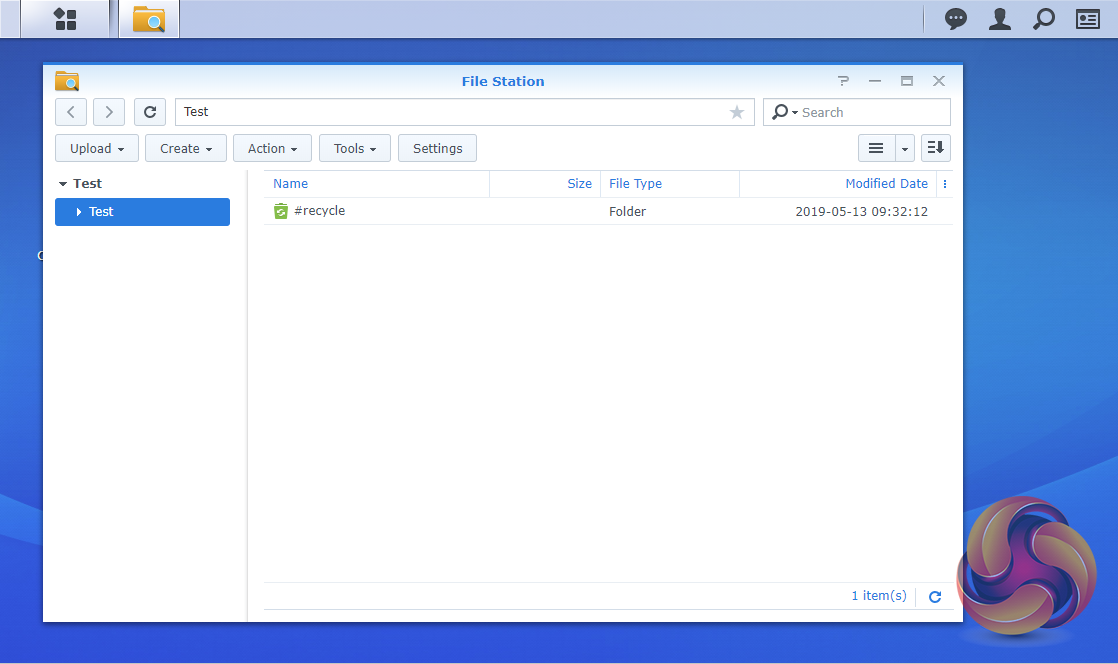The height and width of the screenshot is (664, 1118).
Task: Select the #recycle folder name
Action: click(x=319, y=210)
